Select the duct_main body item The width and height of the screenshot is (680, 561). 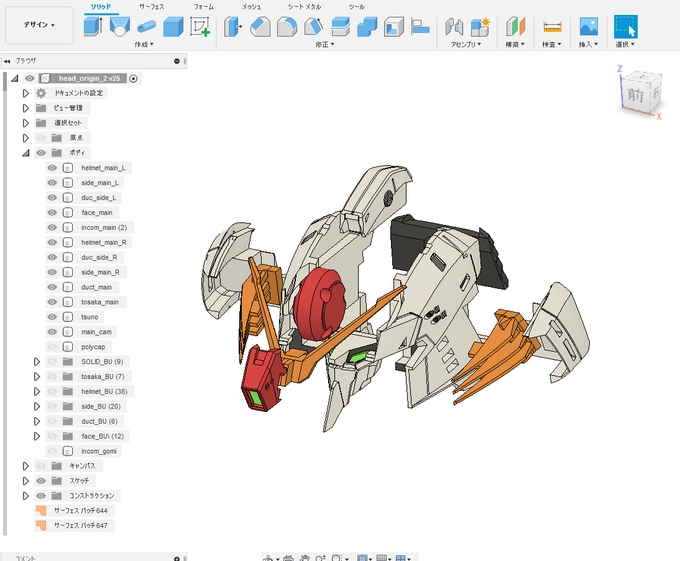pyautogui.click(x=96, y=287)
